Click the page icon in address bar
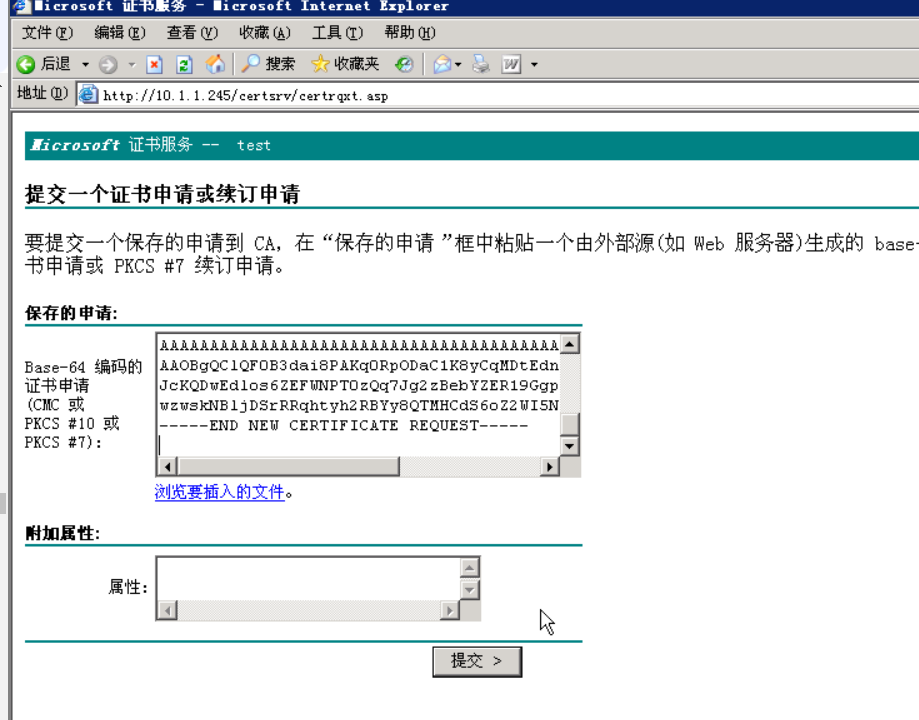919x720 pixels. coord(89,94)
